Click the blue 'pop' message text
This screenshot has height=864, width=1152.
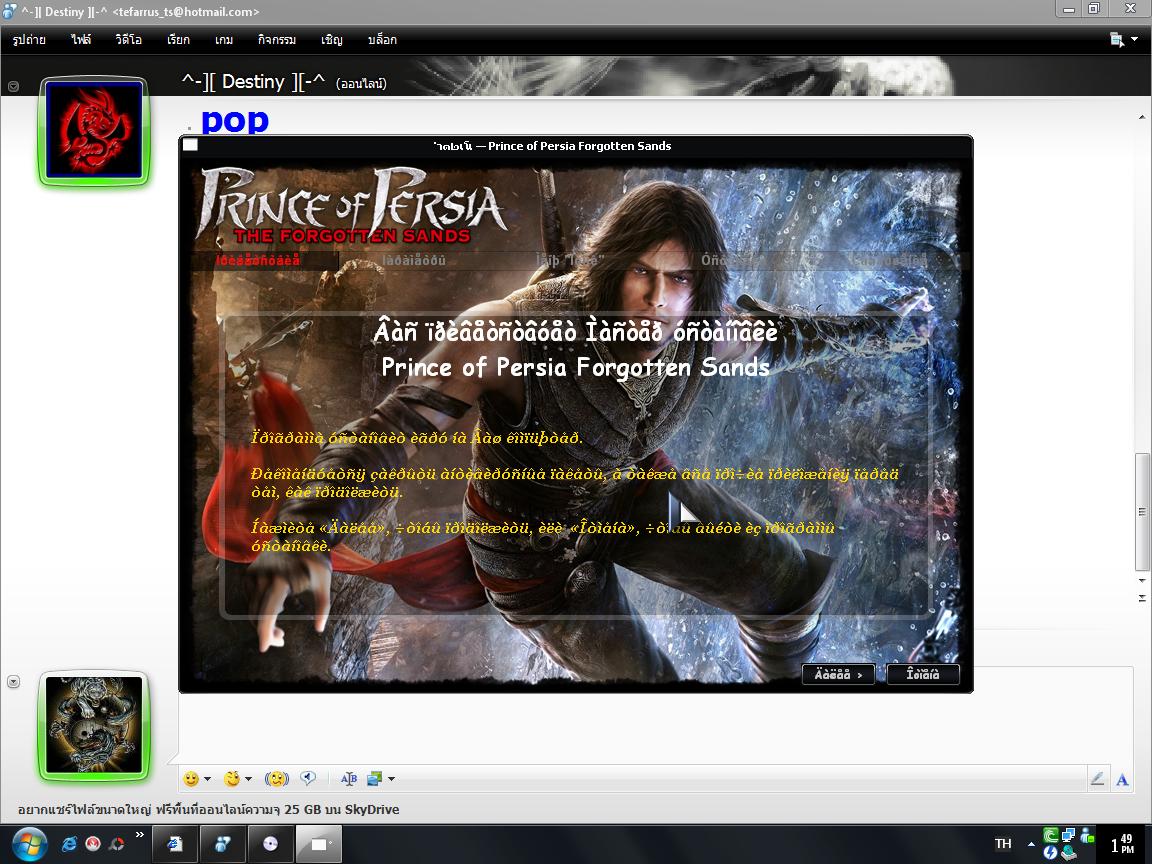point(235,120)
